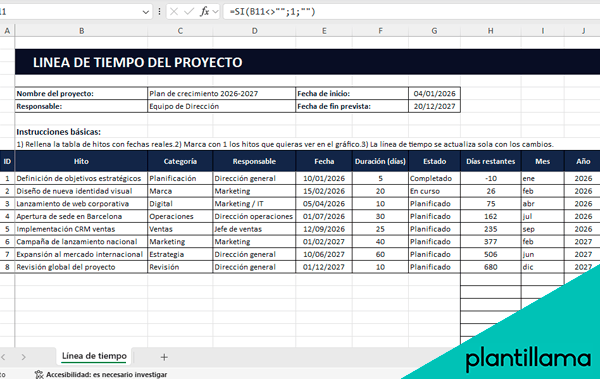
Task: Click next sheet navigation arrow
Action: 24,357
